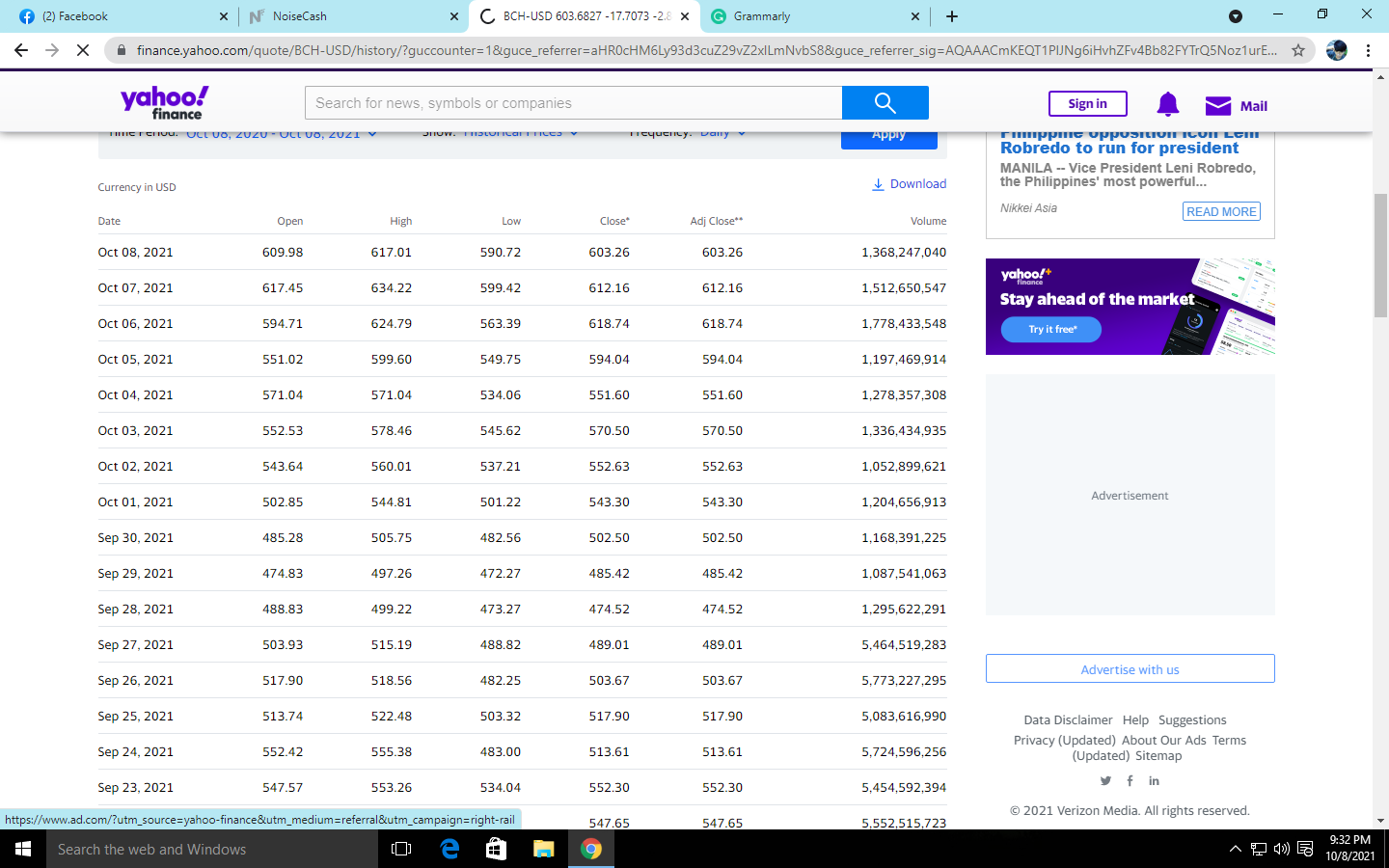
Task: Click the Facebook icon in footer
Action: [1130, 781]
